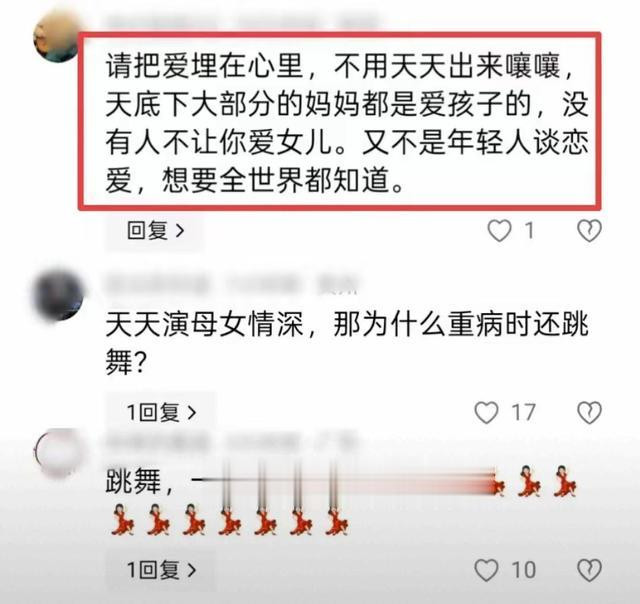Like the dancing emoji comment with 10 likes
This screenshot has width=640, height=604.
(x=487, y=570)
